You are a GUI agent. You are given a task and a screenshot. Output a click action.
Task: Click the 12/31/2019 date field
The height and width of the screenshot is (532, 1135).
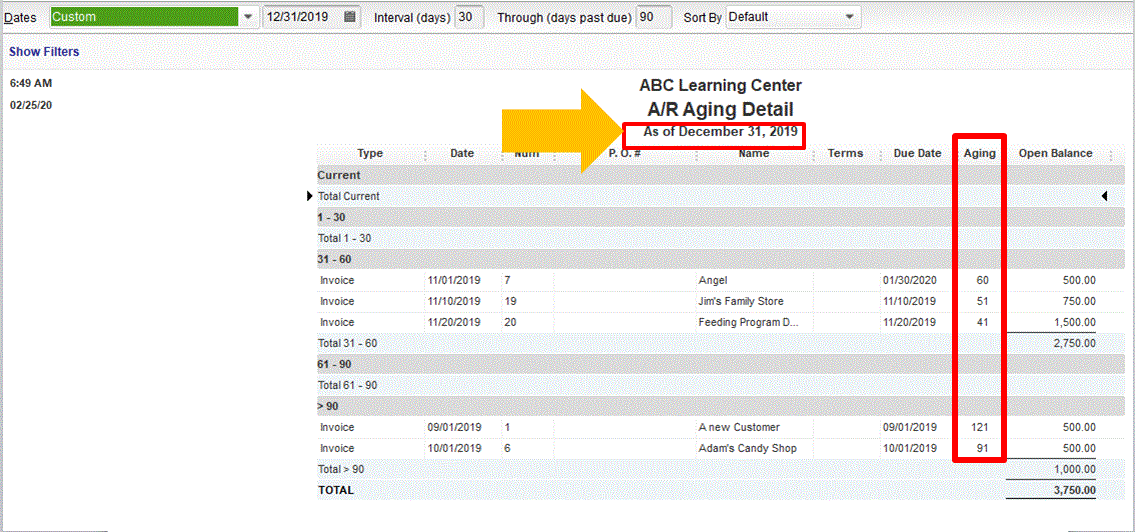pos(301,17)
